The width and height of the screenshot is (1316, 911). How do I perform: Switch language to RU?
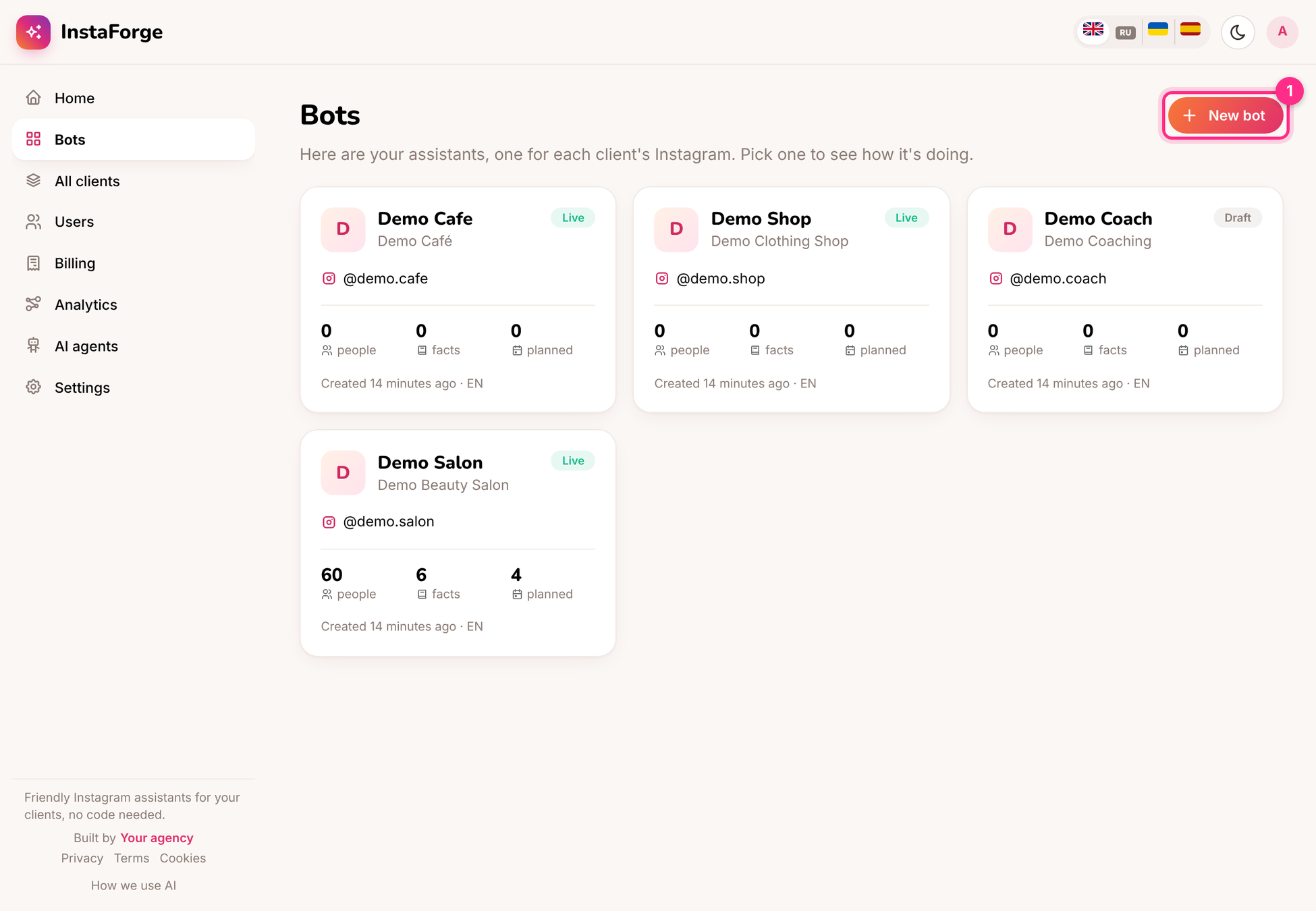(1125, 32)
